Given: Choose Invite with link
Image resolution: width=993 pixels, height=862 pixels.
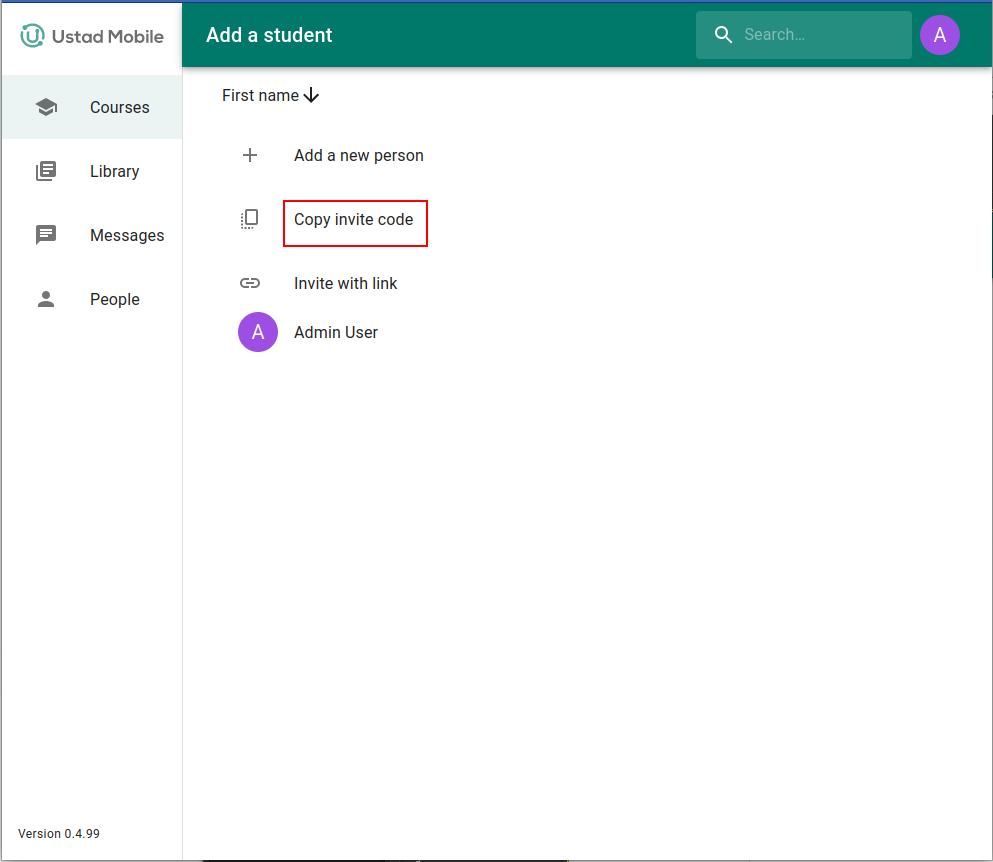Looking at the screenshot, I should [345, 283].
